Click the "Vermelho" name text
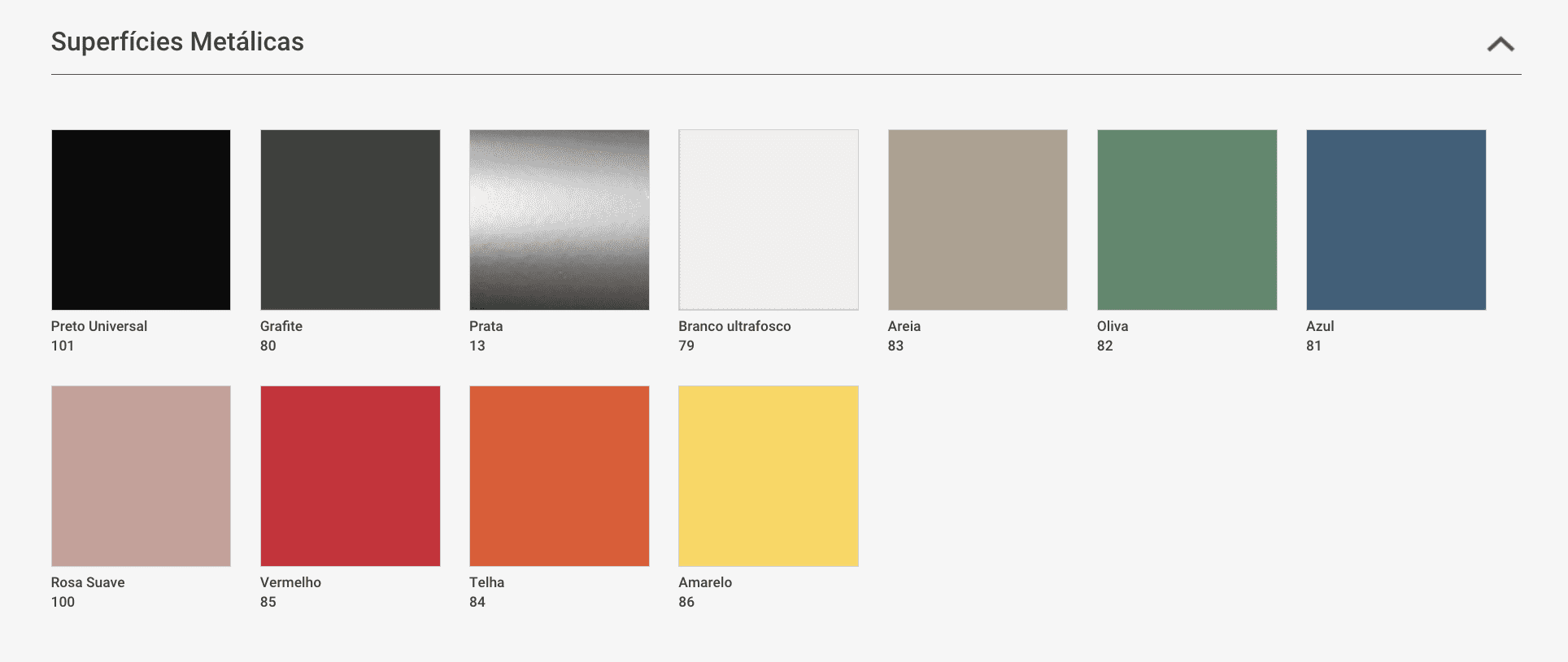This screenshot has height=662, width=1568. tap(290, 582)
